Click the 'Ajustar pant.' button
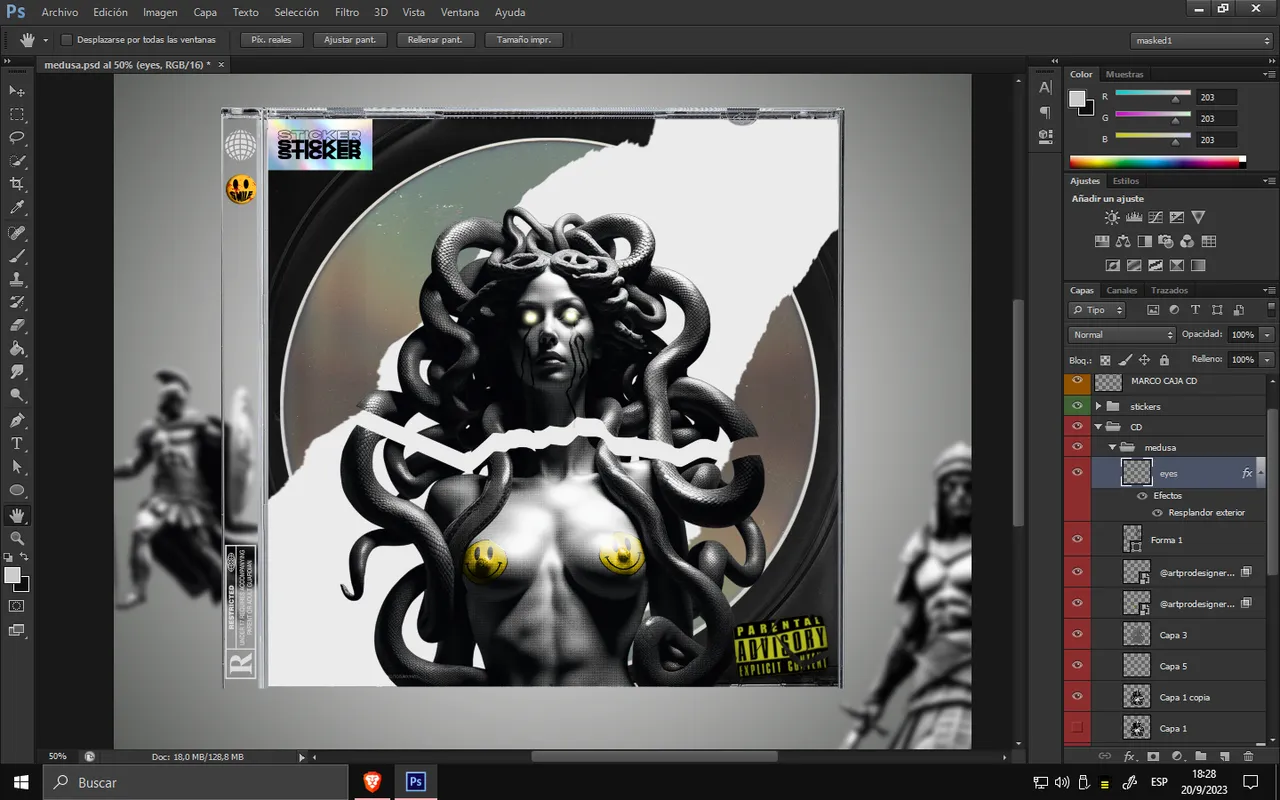 pos(349,40)
